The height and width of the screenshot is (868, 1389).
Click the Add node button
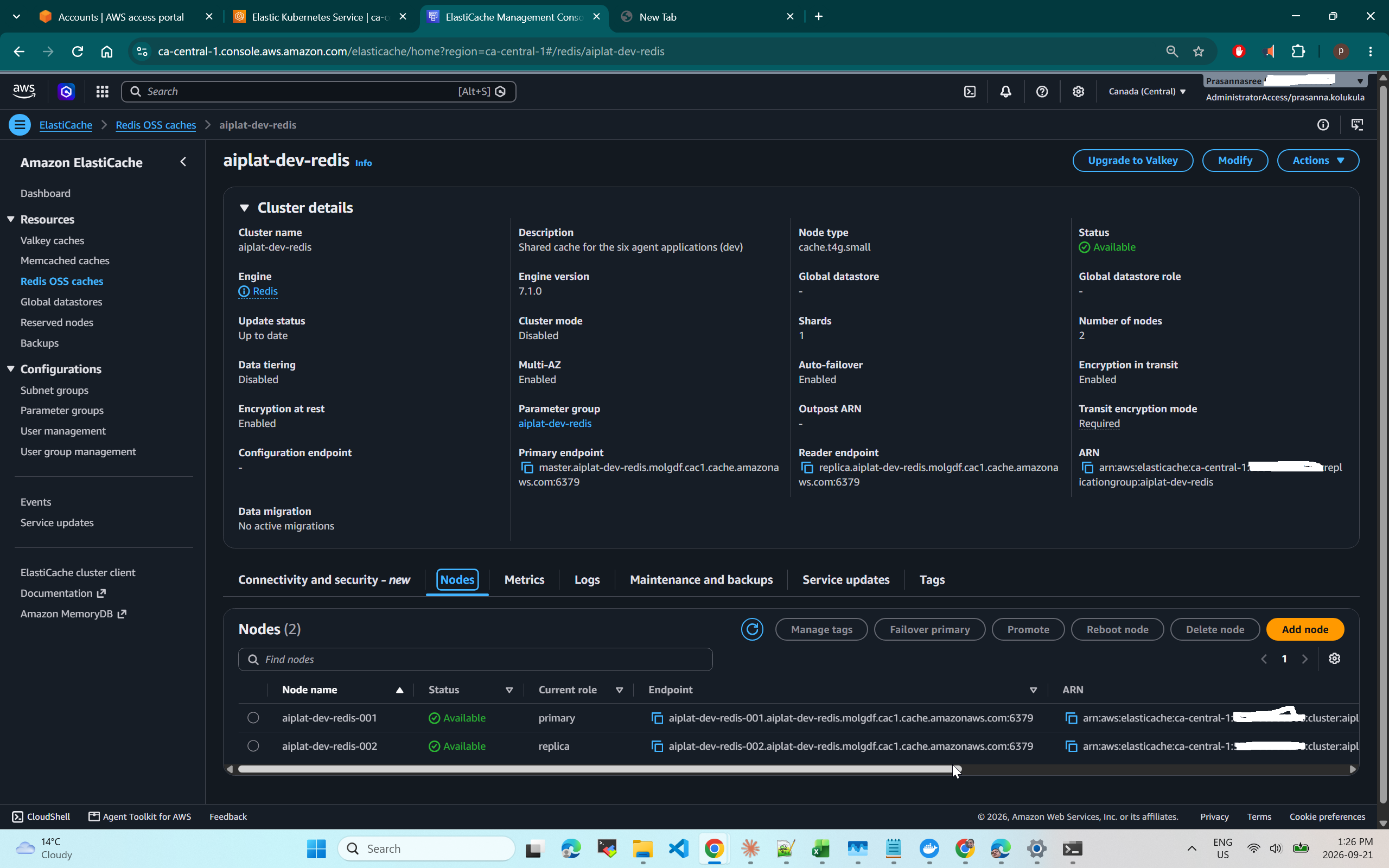[x=1304, y=629]
